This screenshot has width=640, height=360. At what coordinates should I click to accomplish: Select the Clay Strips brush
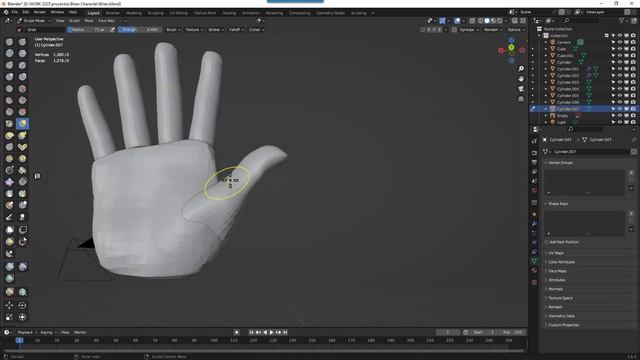pos(22,53)
